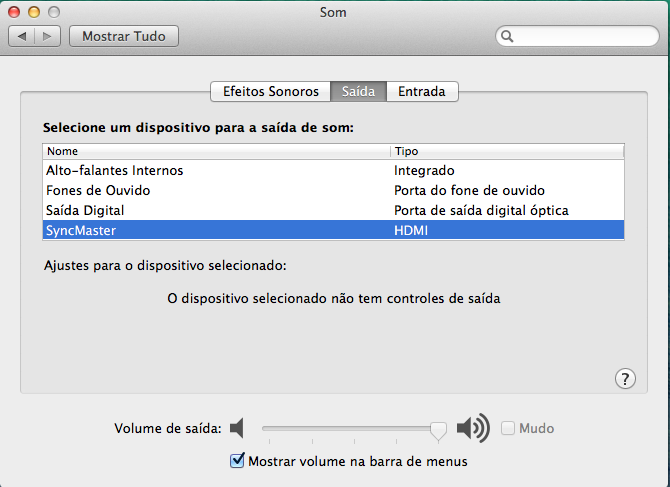The height and width of the screenshot is (487, 670).
Task: Click the forward navigation arrow
Action: (x=48, y=36)
